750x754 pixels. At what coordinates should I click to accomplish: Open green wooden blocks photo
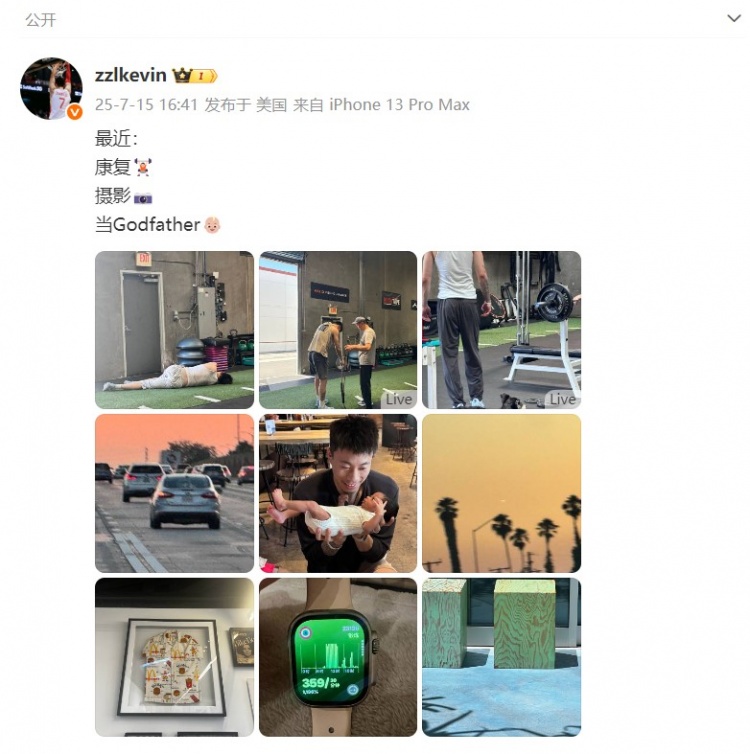[x=501, y=657]
